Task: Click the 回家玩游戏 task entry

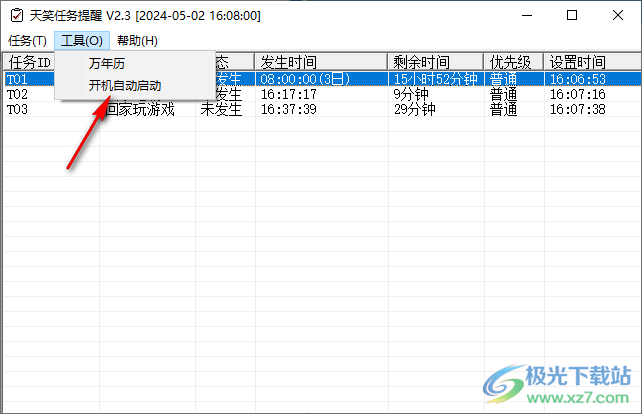Action: pos(140,109)
